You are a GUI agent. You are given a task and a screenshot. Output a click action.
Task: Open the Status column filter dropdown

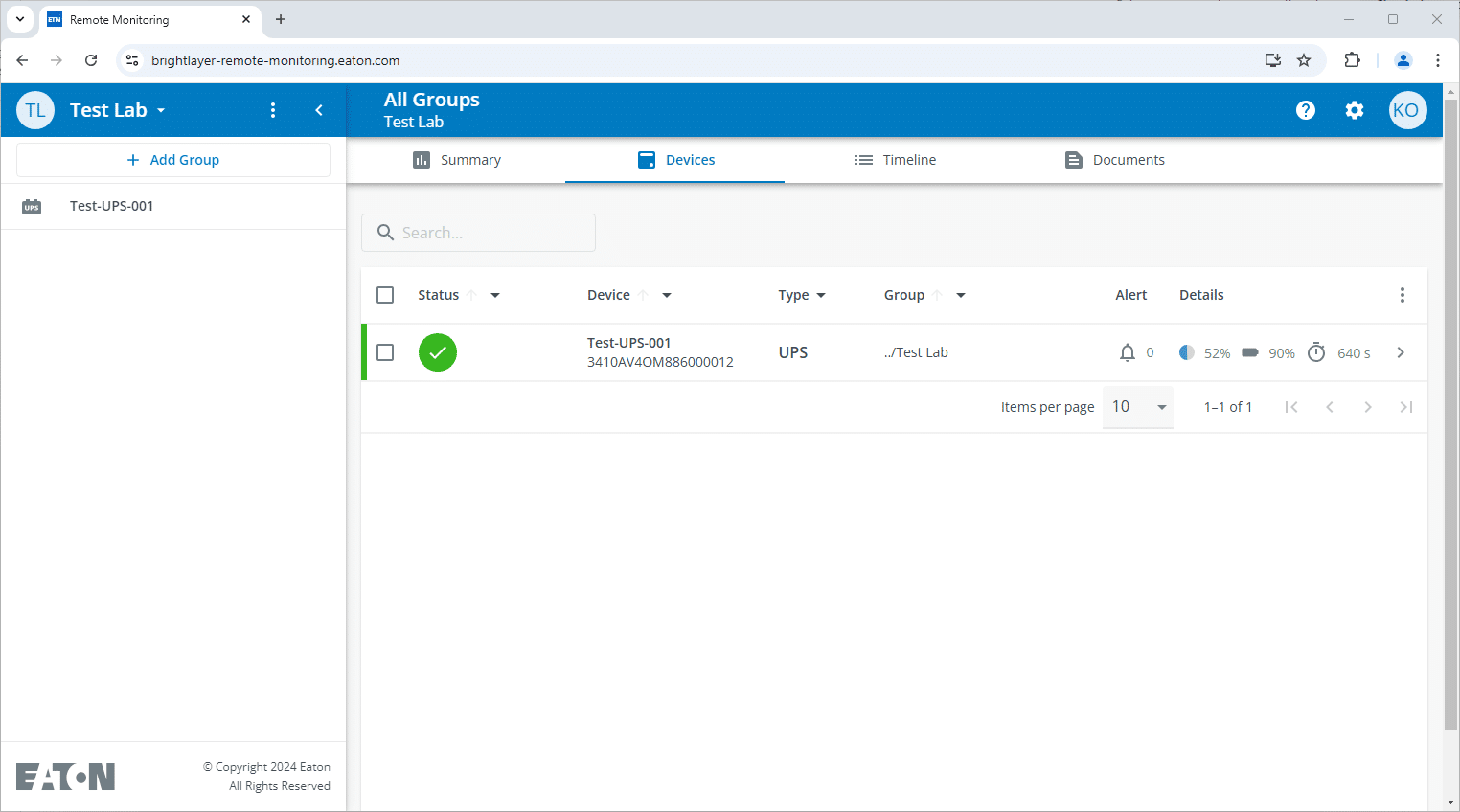click(x=495, y=295)
